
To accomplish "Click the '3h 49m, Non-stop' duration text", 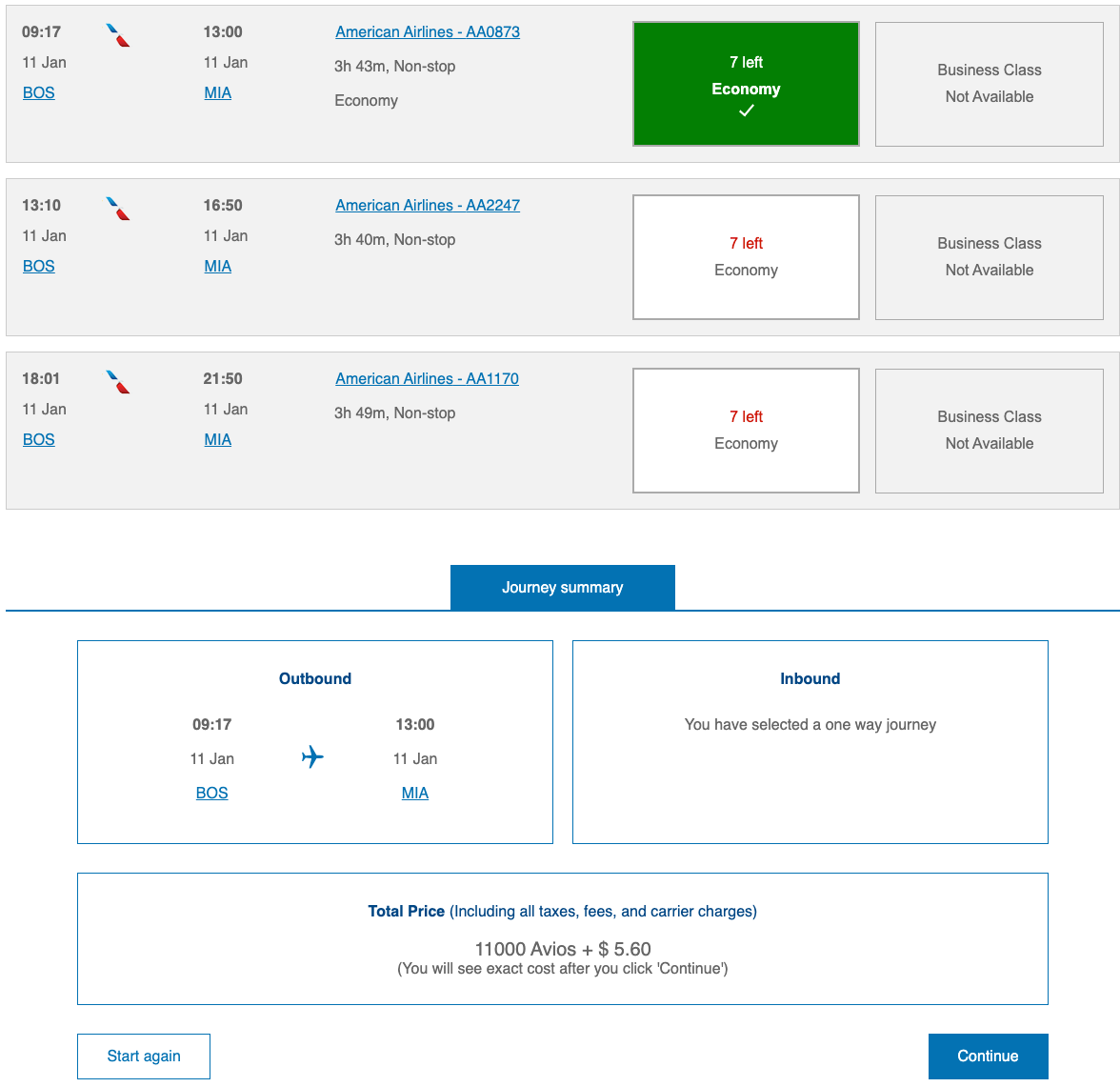I will tap(395, 413).
